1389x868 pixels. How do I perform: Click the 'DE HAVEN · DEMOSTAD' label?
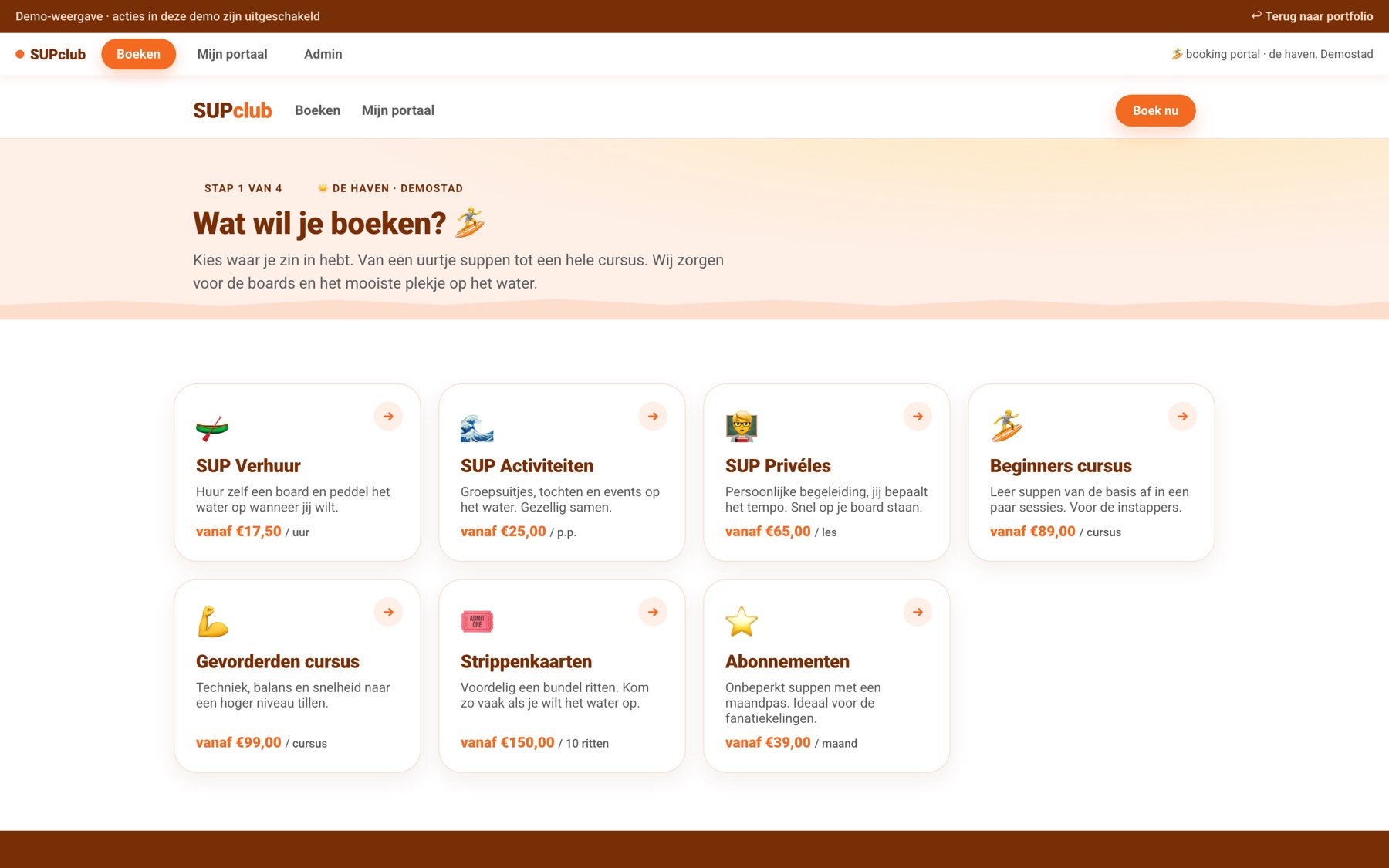point(397,188)
